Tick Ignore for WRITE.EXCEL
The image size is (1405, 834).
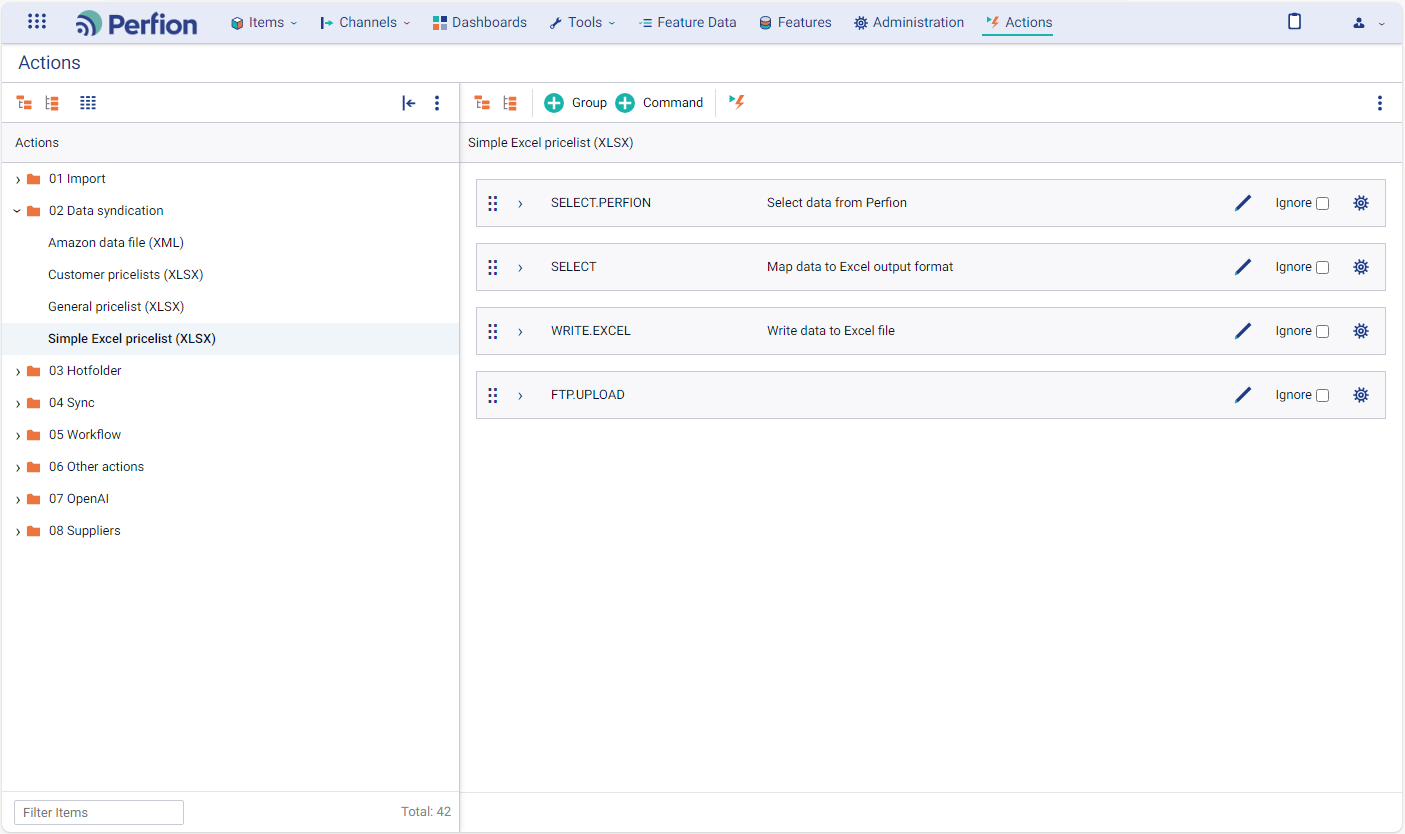(1322, 332)
